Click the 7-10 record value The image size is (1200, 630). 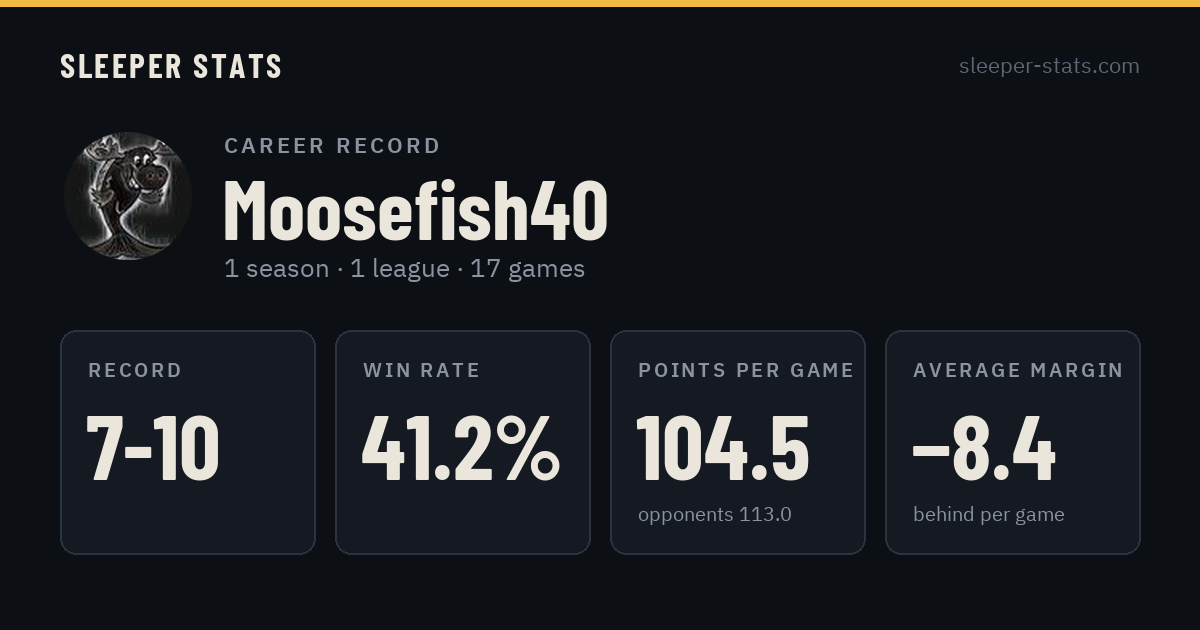[153, 449]
